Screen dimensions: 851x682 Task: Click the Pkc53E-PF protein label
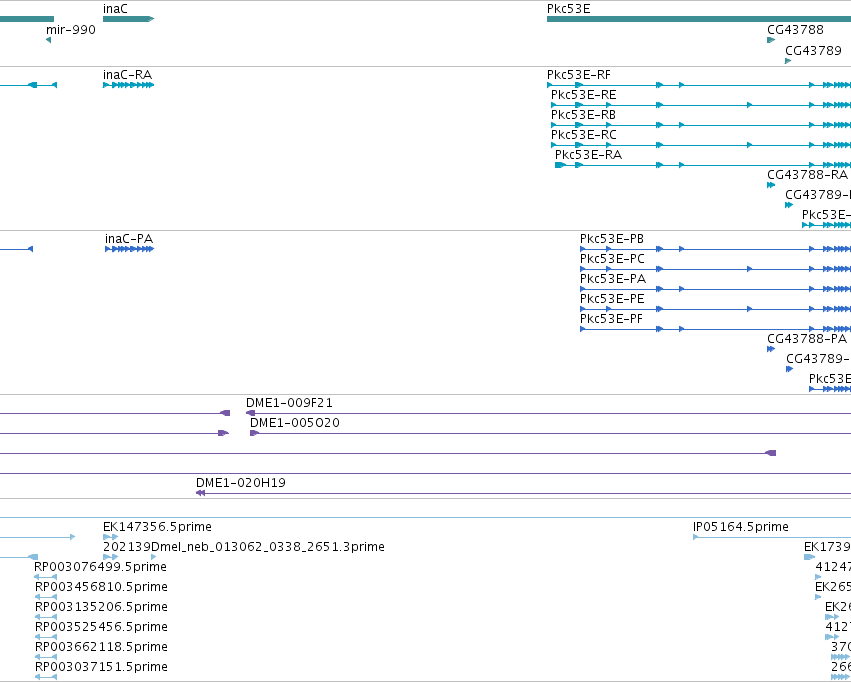[611, 319]
